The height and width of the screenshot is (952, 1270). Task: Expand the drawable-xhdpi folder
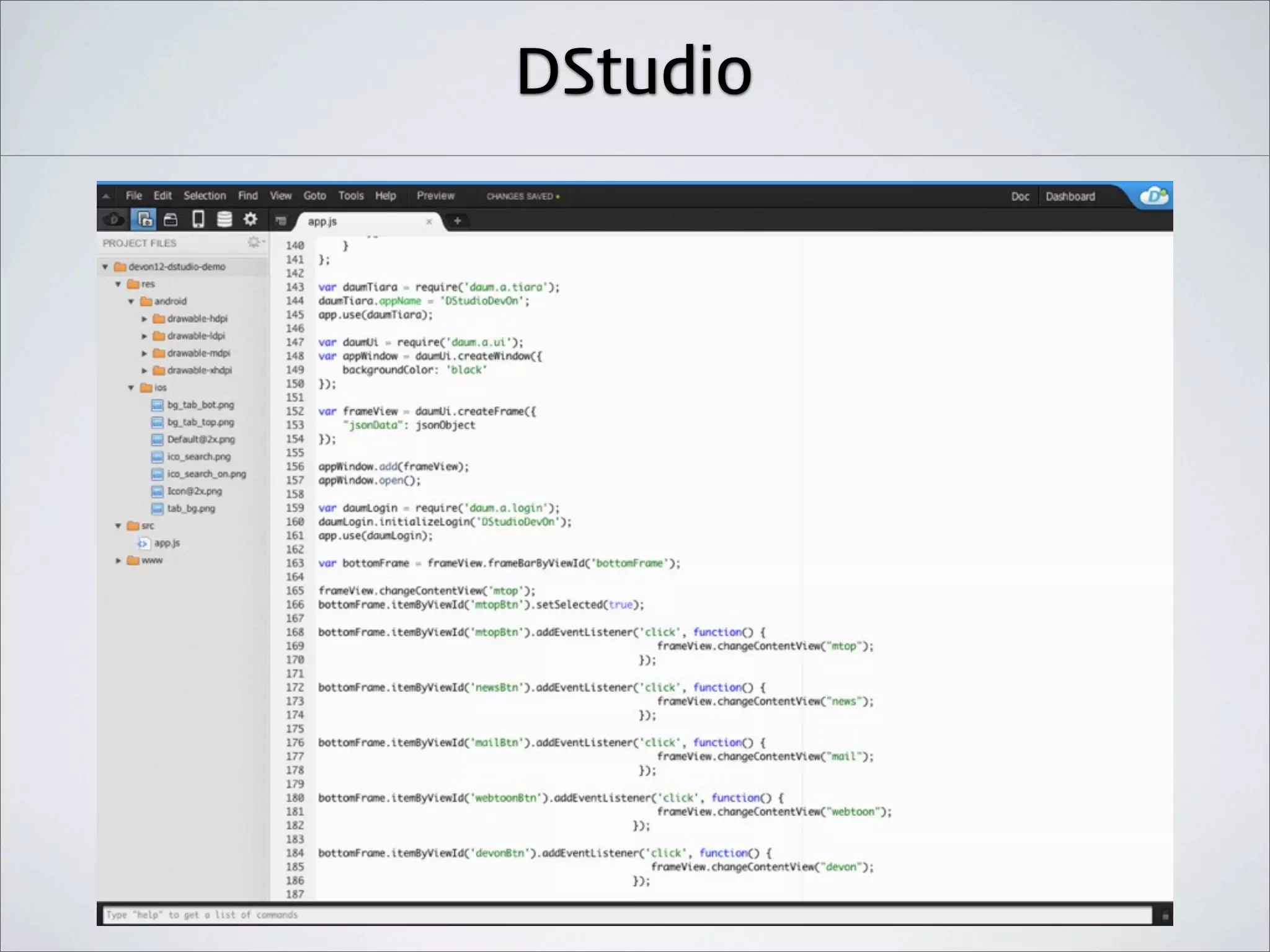pyautogui.click(x=144, y=371)
